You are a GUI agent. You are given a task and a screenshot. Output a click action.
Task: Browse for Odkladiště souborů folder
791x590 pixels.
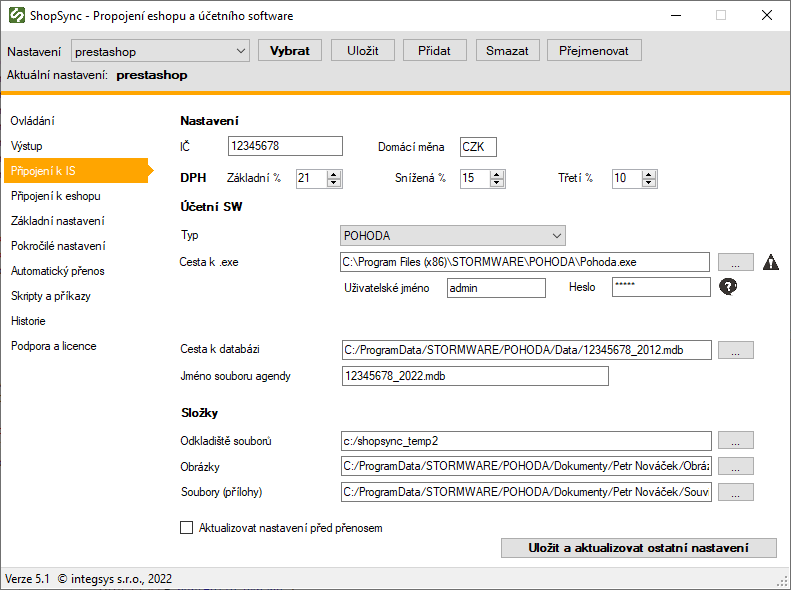(x=735, y=441)
